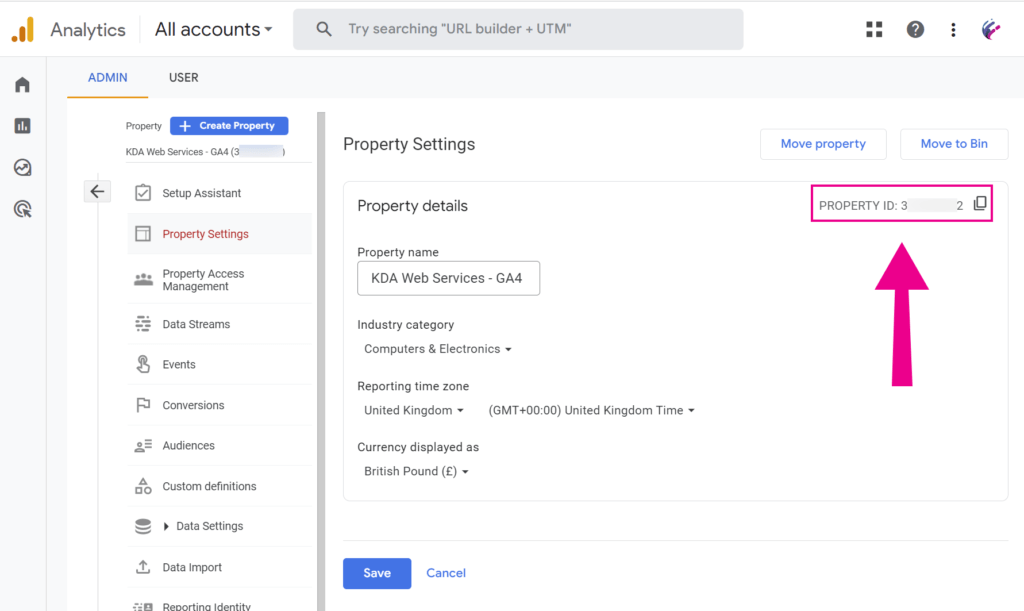Open Data Import menu item

point(219,567)
